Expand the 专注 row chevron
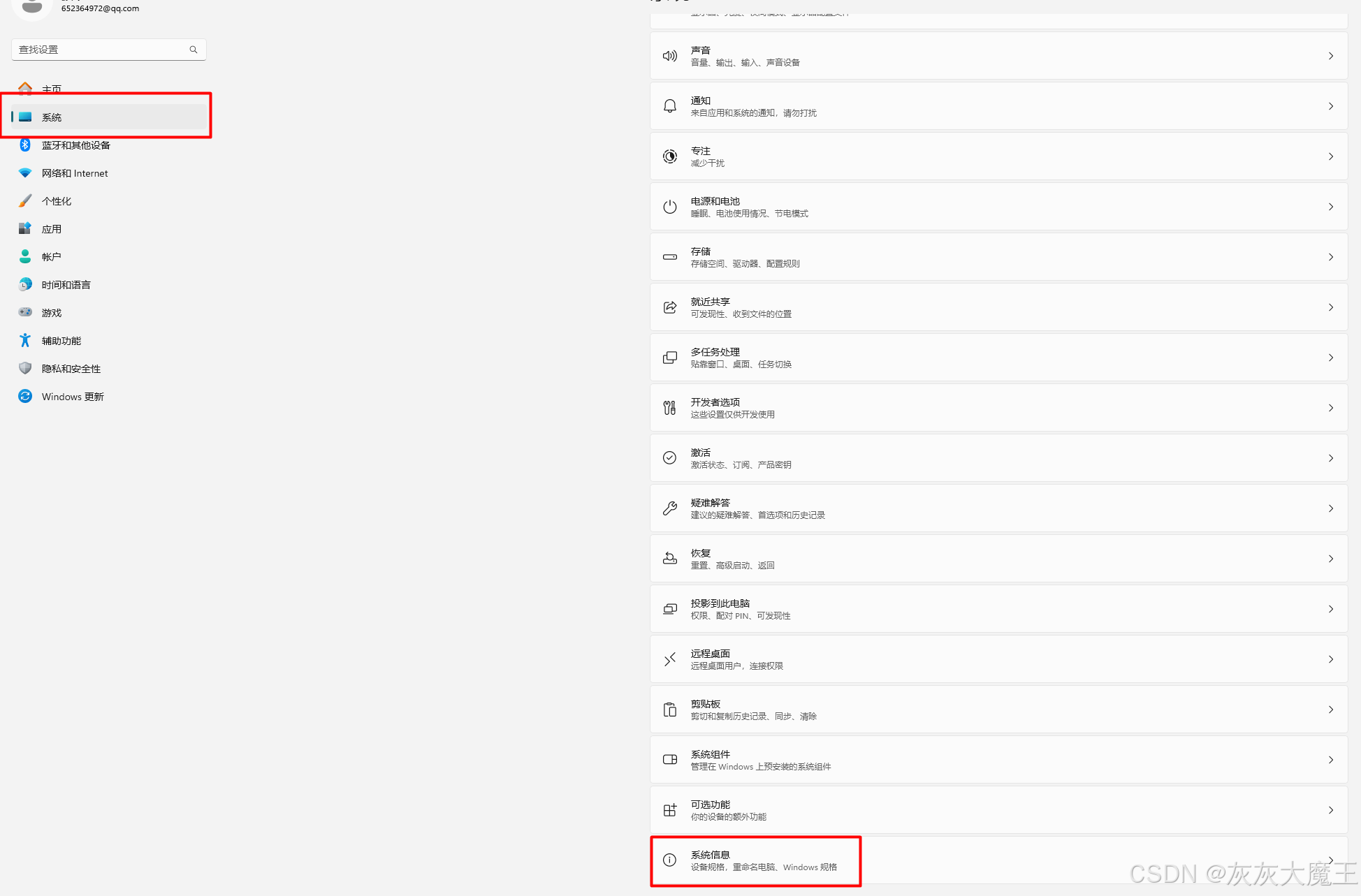The height and width of the screenshot is (896, 1361). pos(1331,156)
